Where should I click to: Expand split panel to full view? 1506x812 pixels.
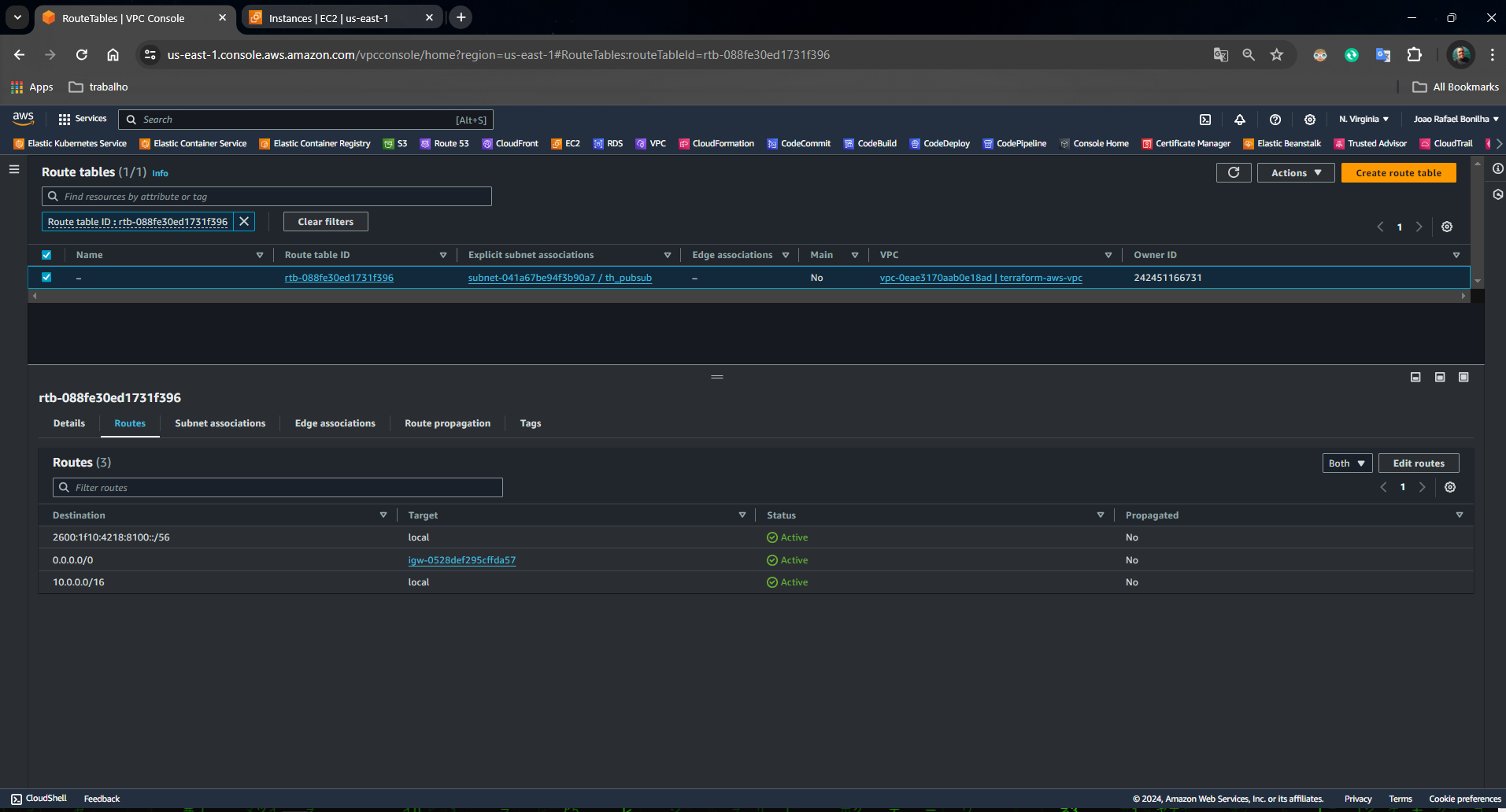(x=1463, y=378)
